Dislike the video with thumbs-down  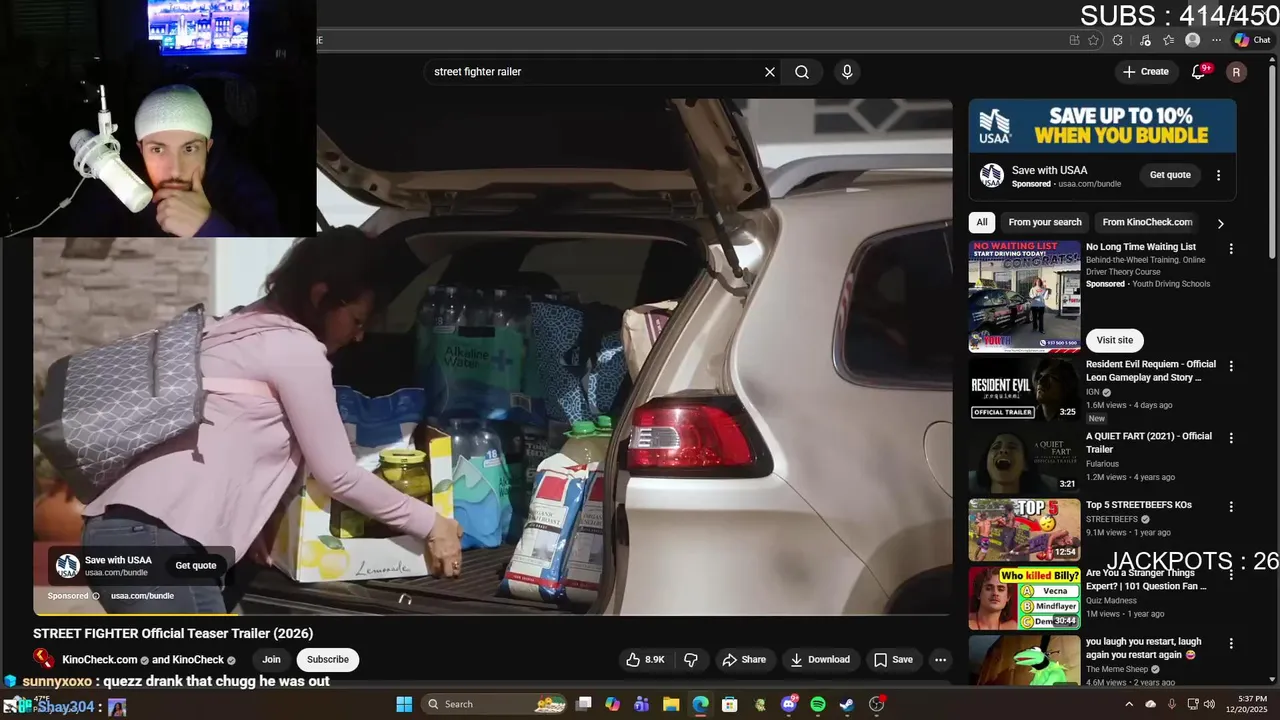point(690,660)
